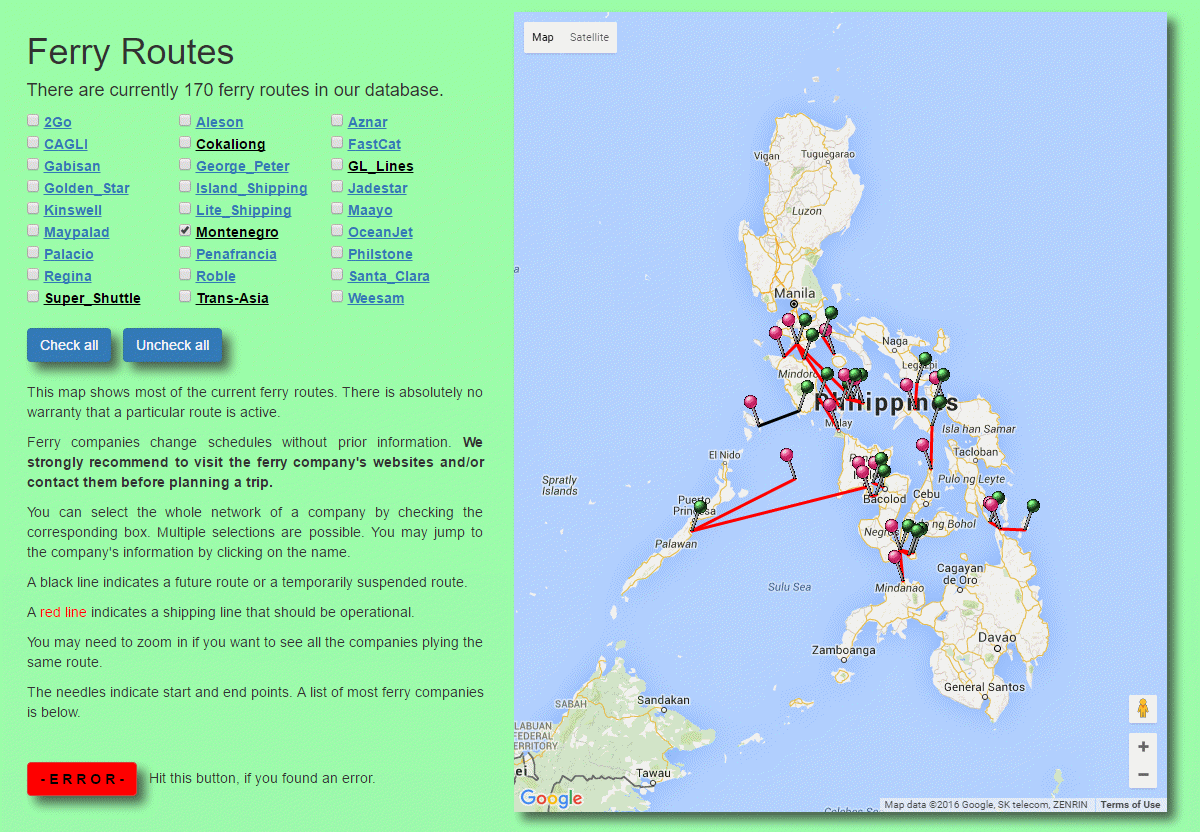Click the green pin near Puerto Princesa
This screenshot has width=1200, height=832.
coord(700,508)
